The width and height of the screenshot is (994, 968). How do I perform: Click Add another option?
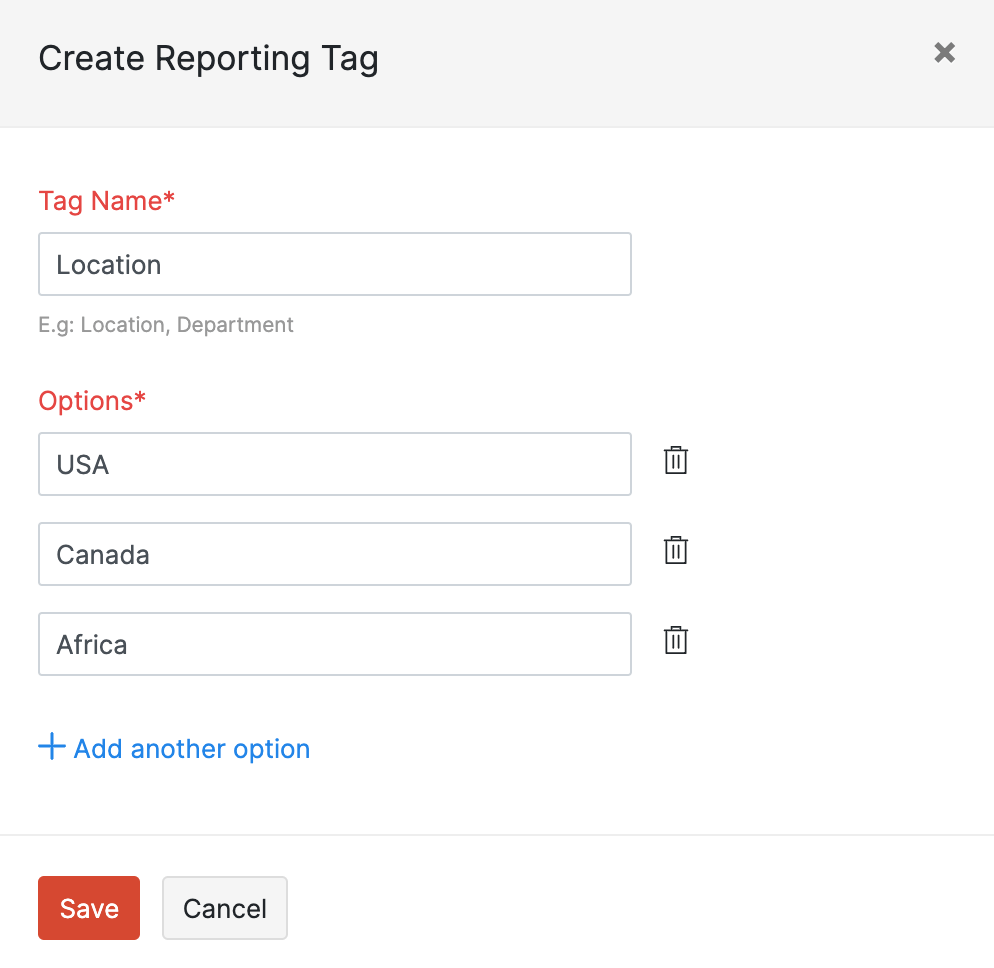190,748
